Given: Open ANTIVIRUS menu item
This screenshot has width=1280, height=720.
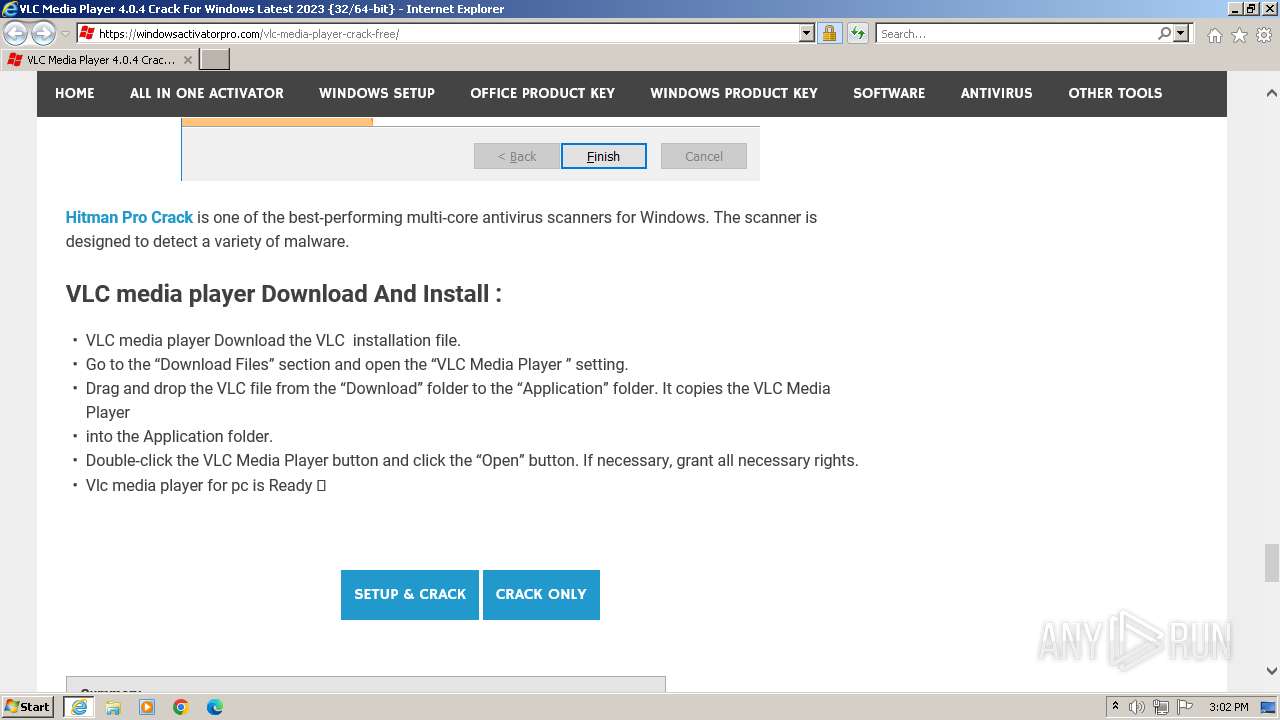Looking at the screenshot, I should (997, 93).
